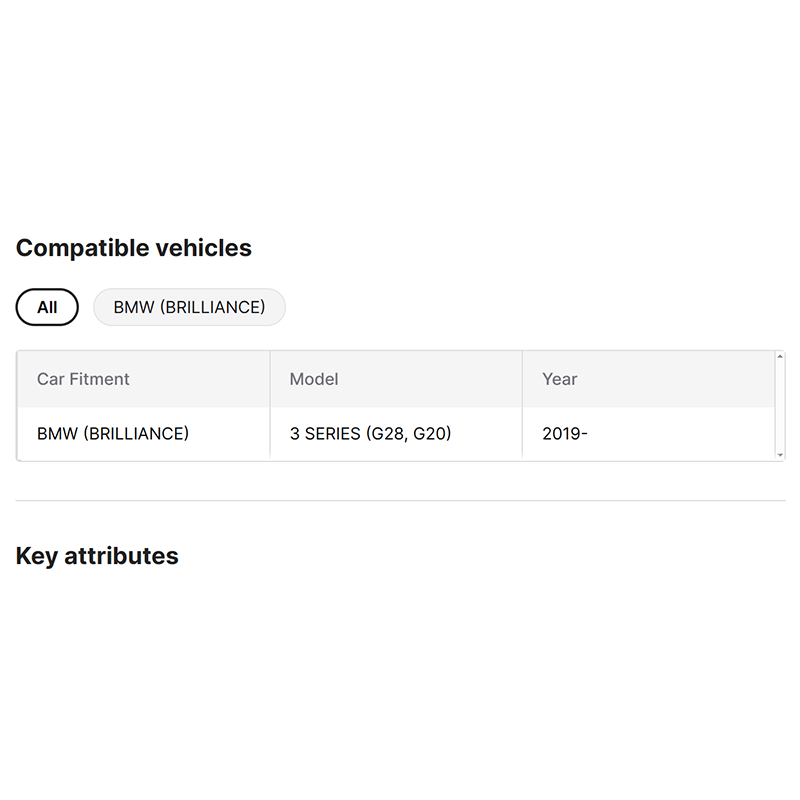Click the Key attributes heading

point(97,556)
